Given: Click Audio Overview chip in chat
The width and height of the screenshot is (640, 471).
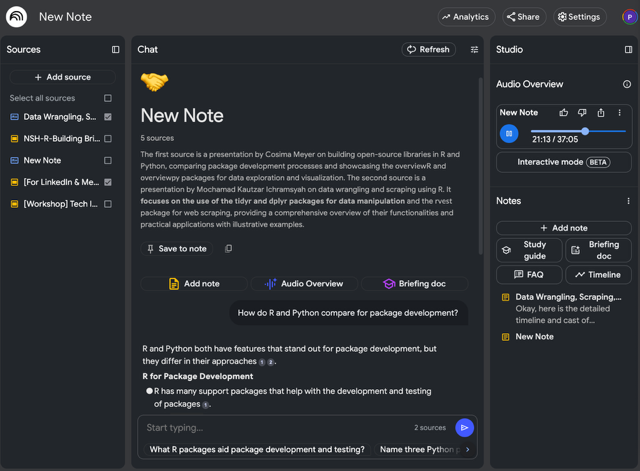Looking at the screenshot, I should (x=304, y=284).
